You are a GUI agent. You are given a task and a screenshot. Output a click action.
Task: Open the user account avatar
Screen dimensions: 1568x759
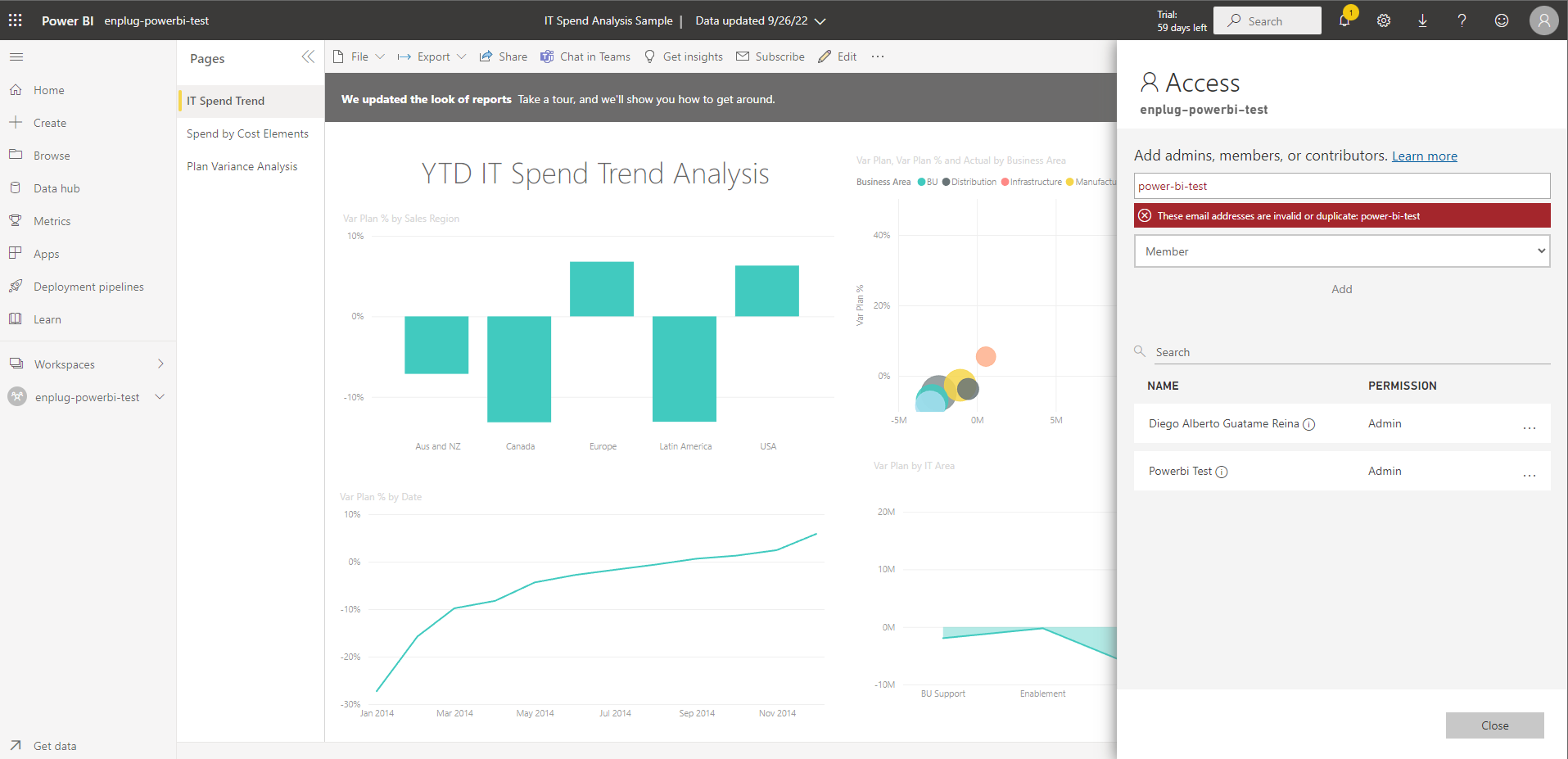[x=1544, y=20]
